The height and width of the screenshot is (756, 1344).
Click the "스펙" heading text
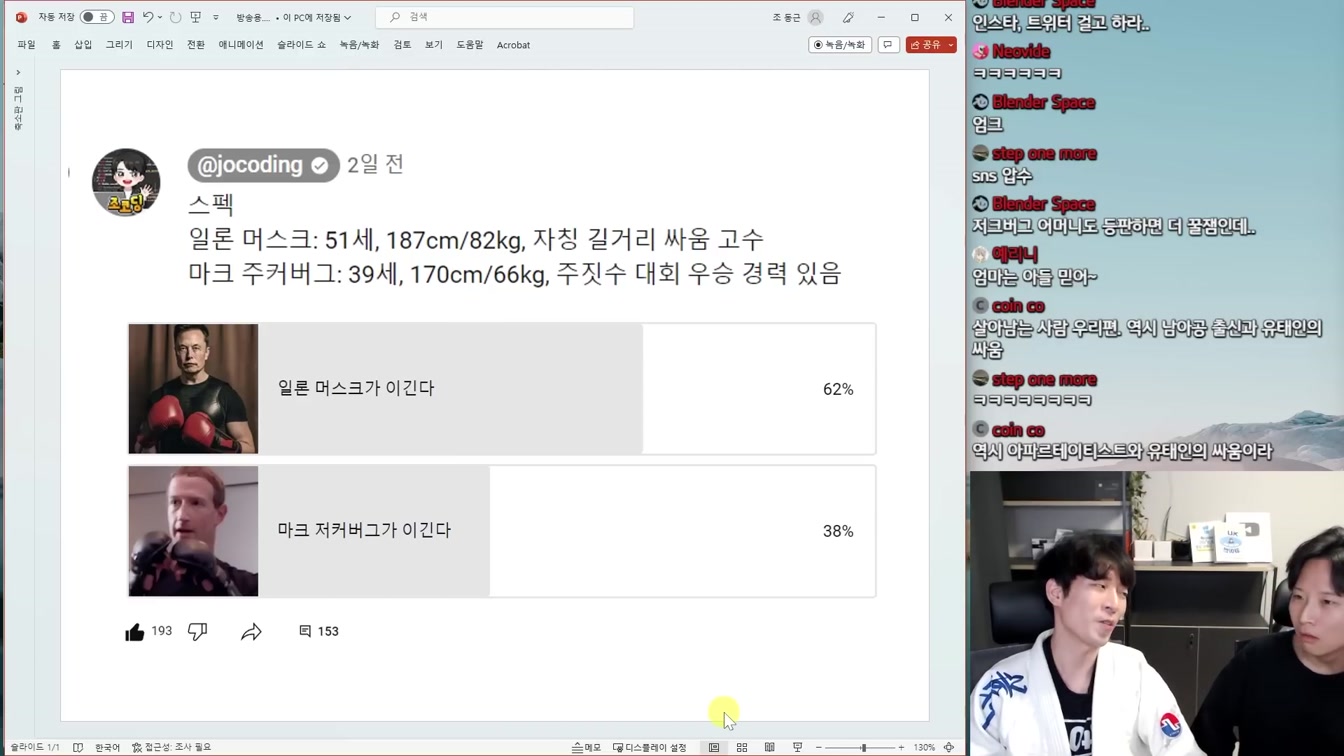click(211, 204)
